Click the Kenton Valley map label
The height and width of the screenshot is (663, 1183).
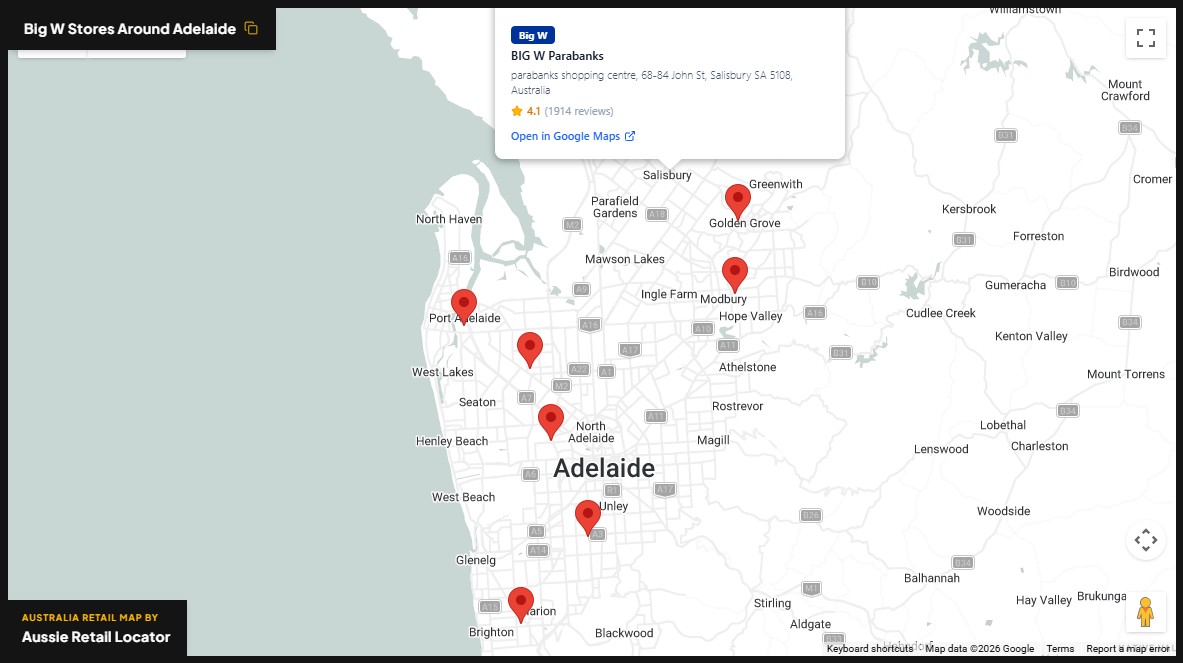[1031, 336]
